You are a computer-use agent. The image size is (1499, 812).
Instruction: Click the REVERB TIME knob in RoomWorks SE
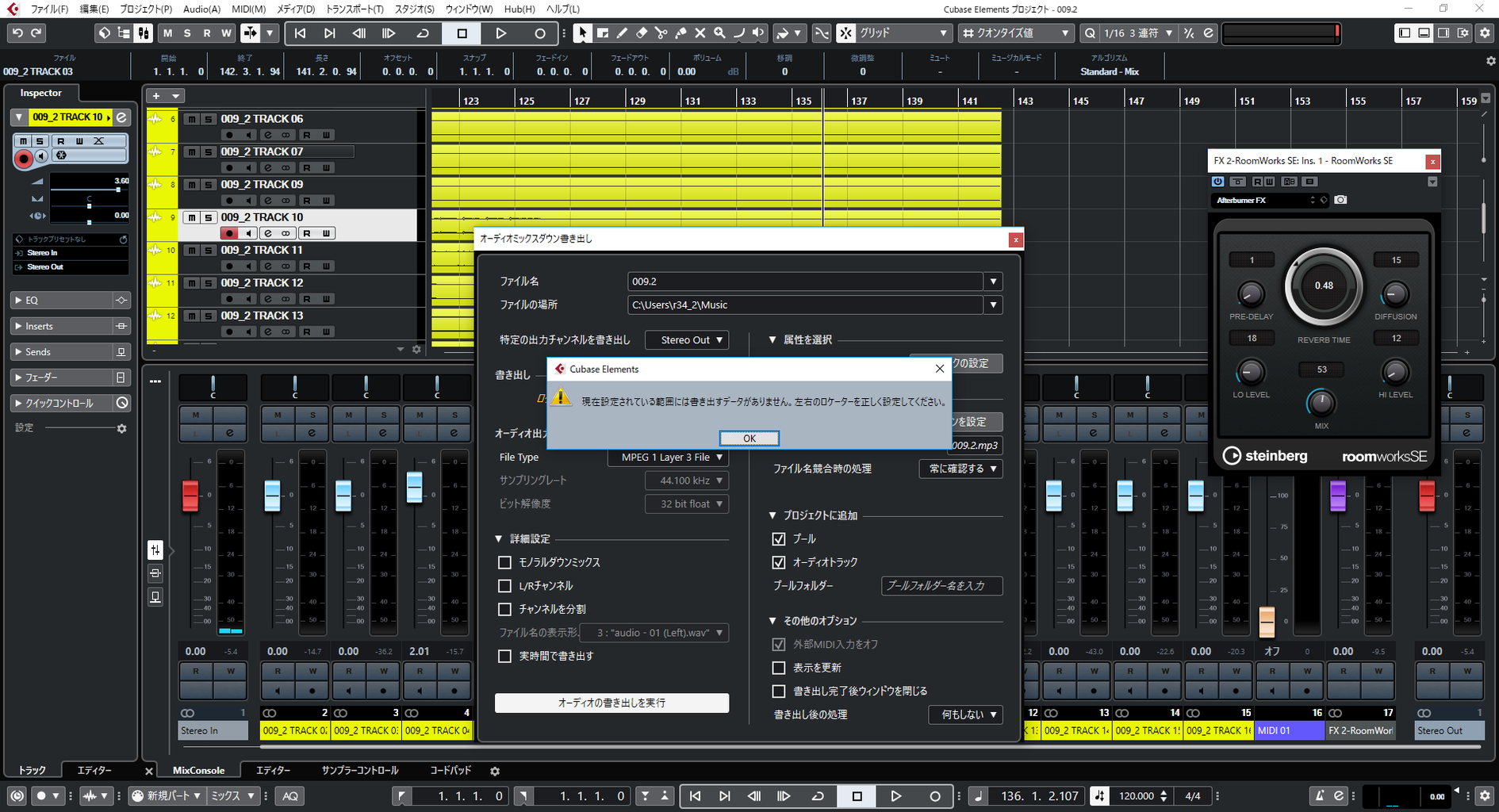[1324, 286]
